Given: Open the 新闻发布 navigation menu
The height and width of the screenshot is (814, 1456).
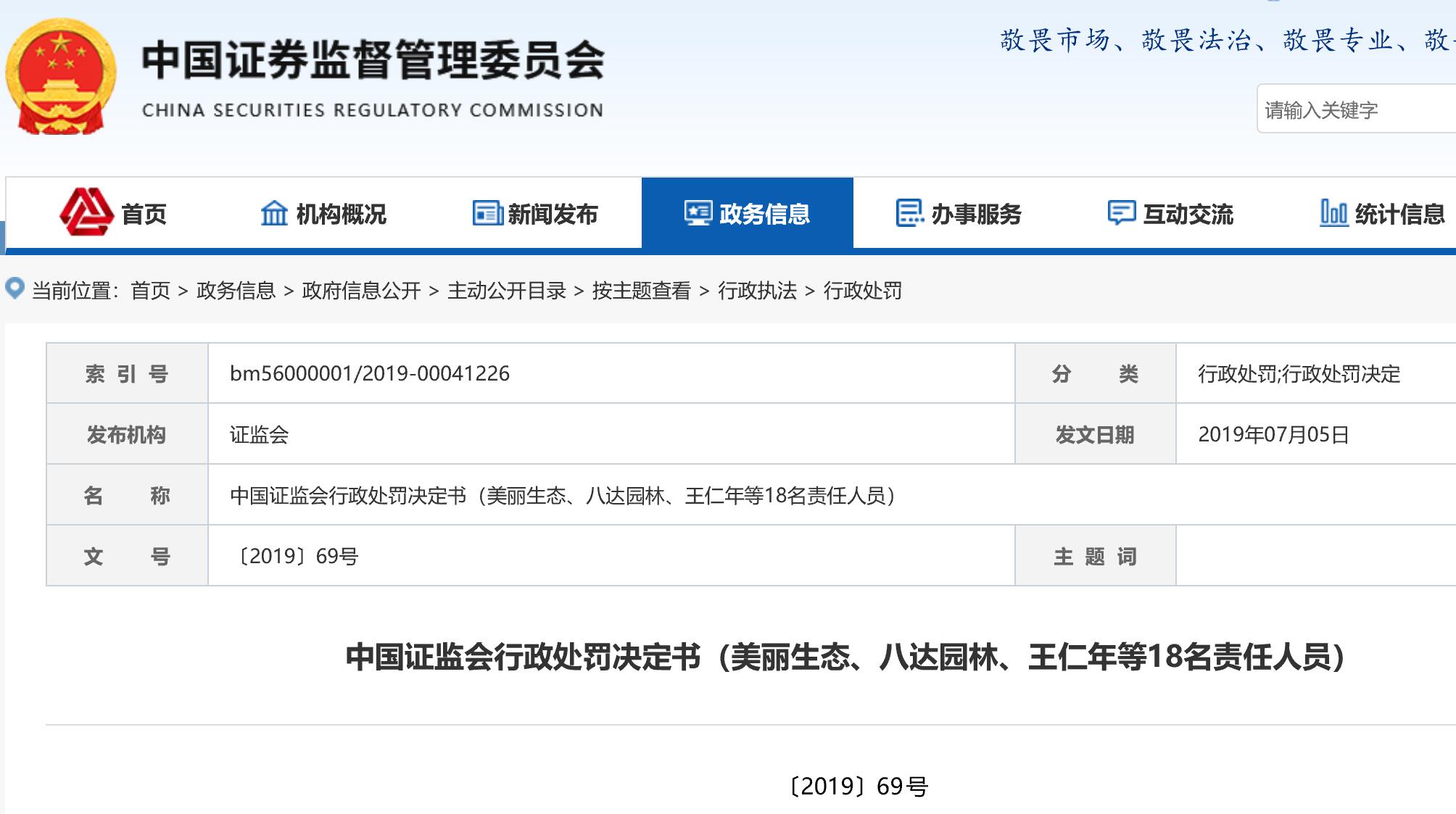Looking at the screenshot, I should [553, 215].
